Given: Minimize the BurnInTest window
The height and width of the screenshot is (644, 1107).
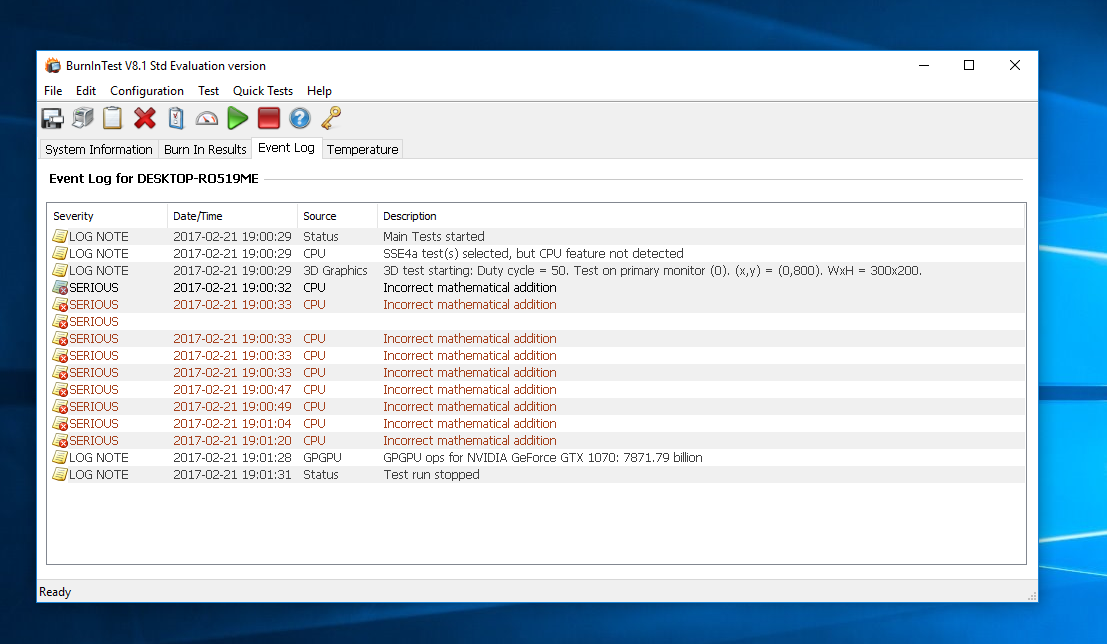Looking at the screenshot, I should pos(923,65).
